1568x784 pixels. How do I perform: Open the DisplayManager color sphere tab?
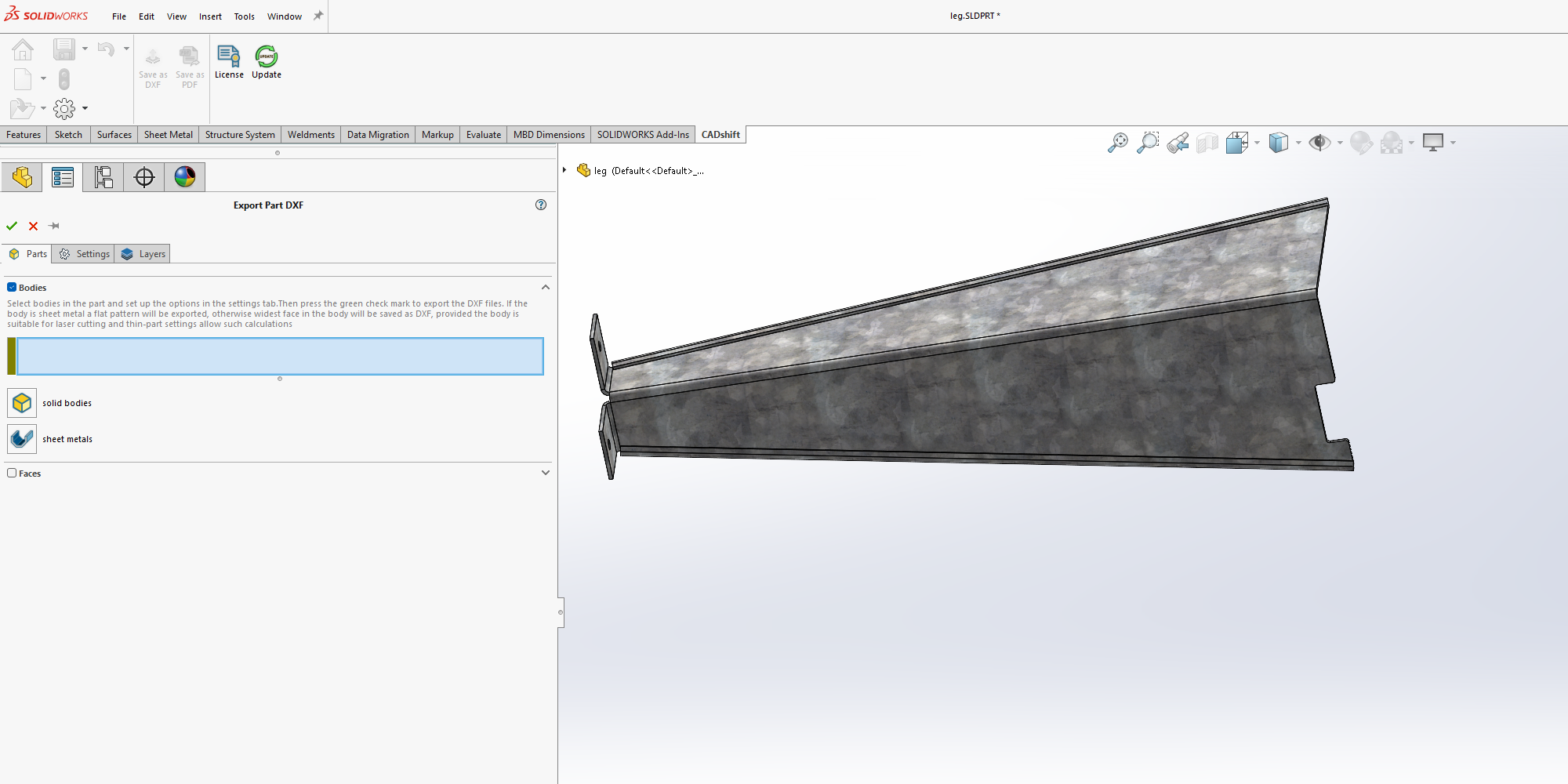click(x=185, y=177)
